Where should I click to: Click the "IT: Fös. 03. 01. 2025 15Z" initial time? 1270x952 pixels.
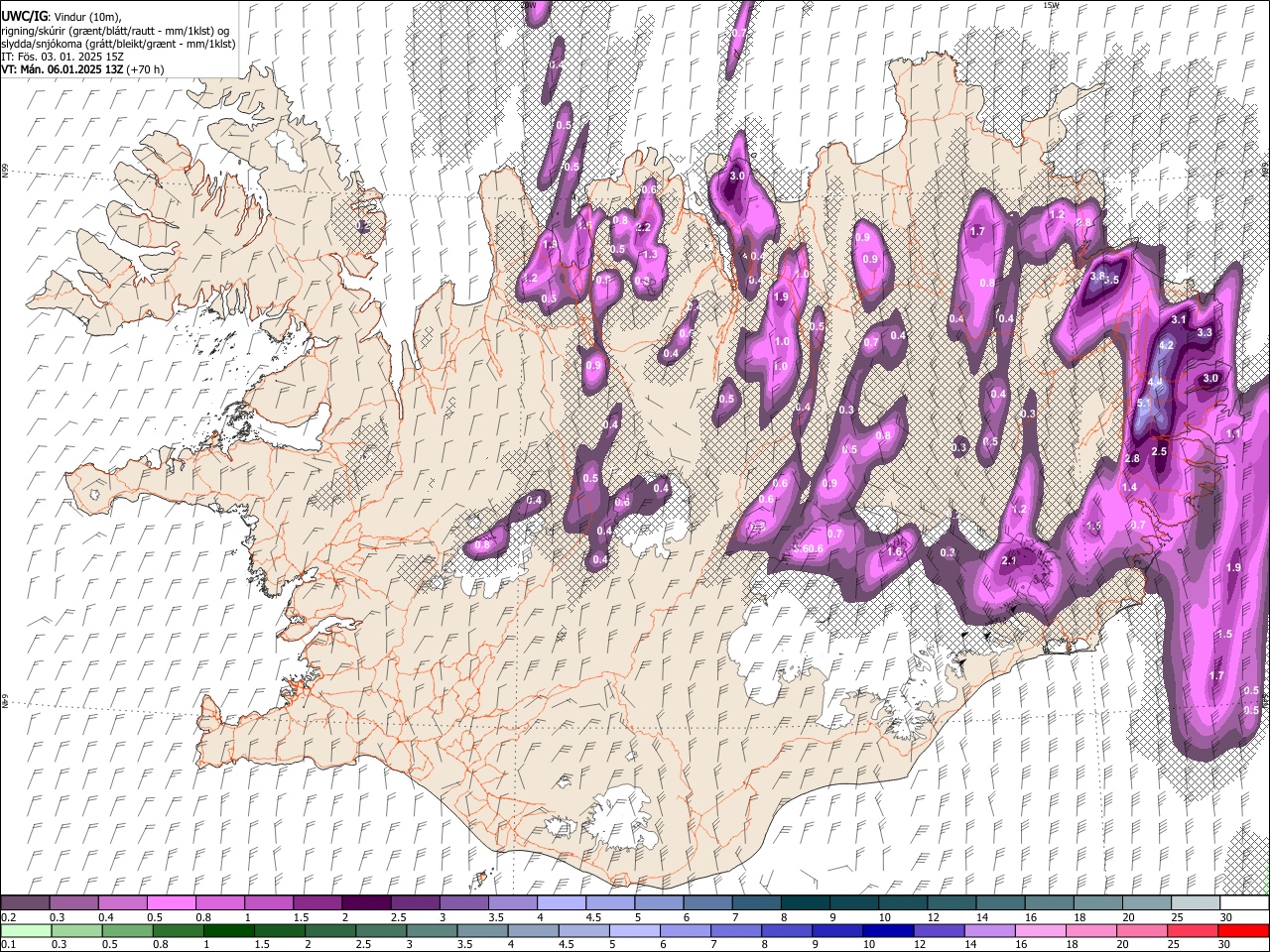tap(63, 57)
